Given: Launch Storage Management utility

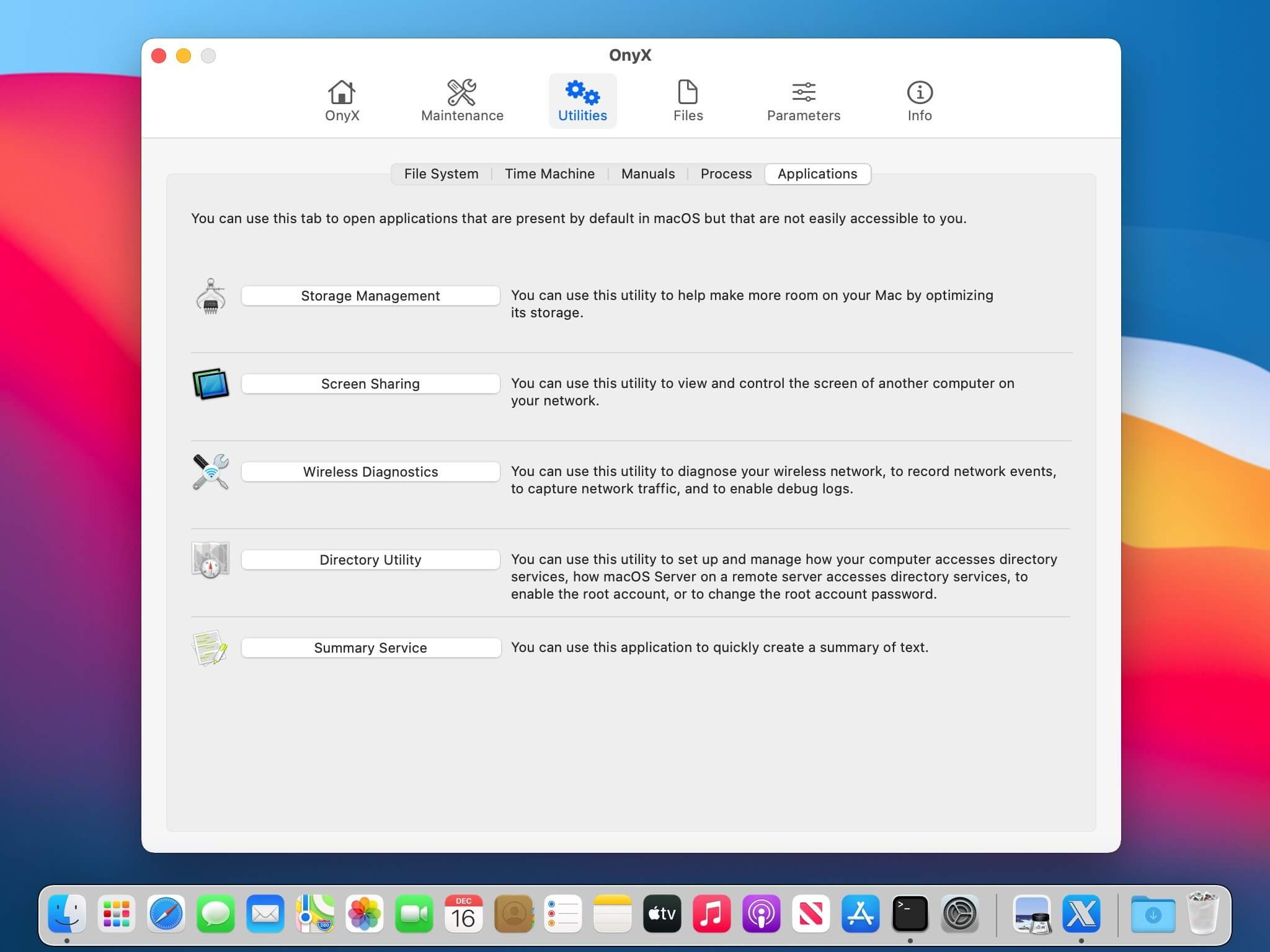Looking at the screenshot, I should tap(370, 296).
